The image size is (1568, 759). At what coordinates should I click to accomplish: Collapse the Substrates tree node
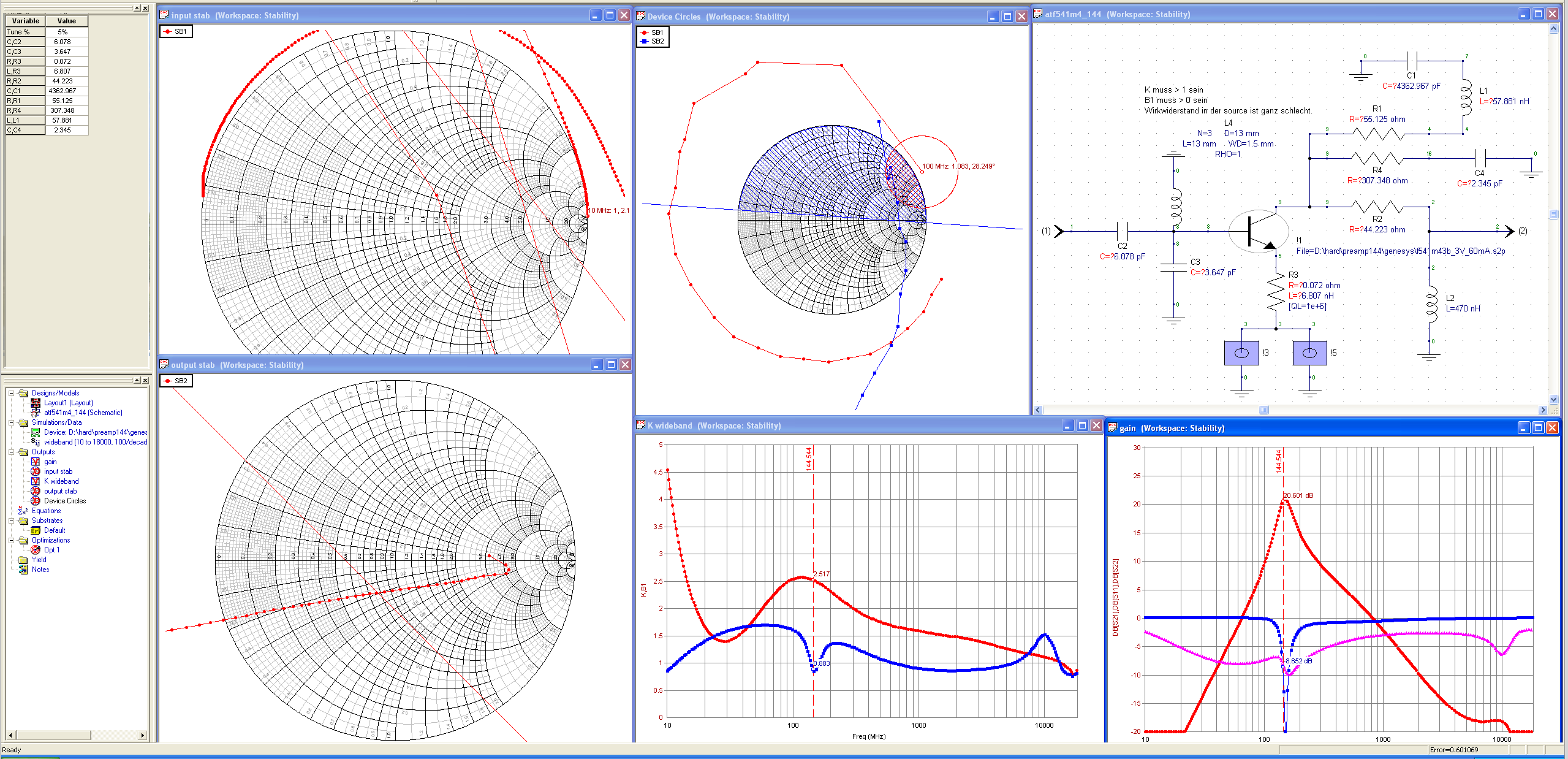coord(11,521)
